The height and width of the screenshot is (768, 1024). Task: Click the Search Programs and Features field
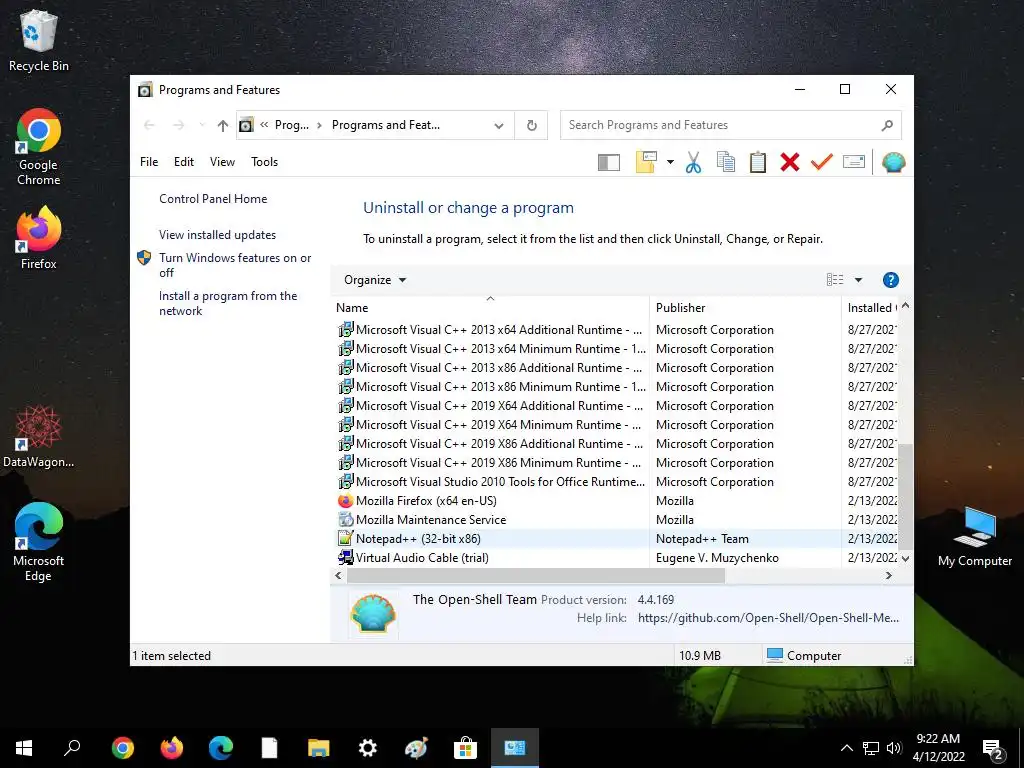(x=730, y=125)
